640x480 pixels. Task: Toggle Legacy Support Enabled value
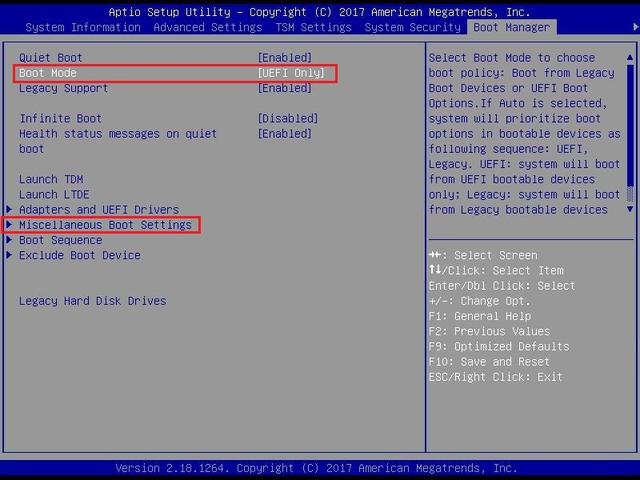point(285,88)
